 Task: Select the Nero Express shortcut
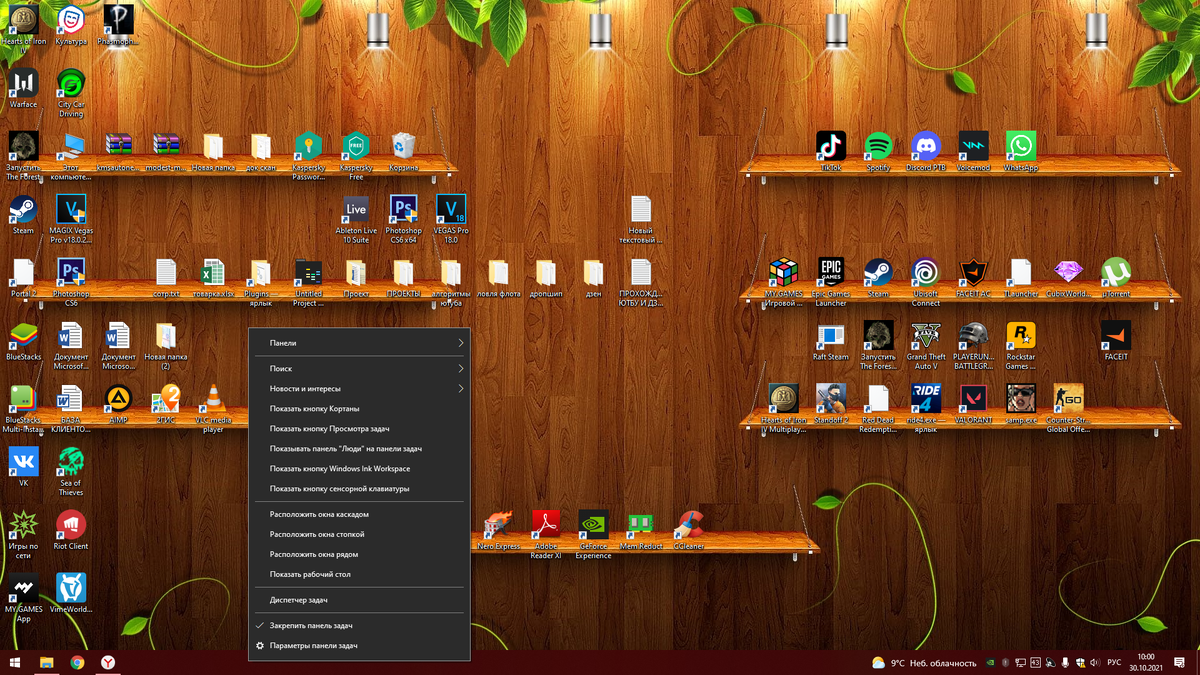pos(498,530)
